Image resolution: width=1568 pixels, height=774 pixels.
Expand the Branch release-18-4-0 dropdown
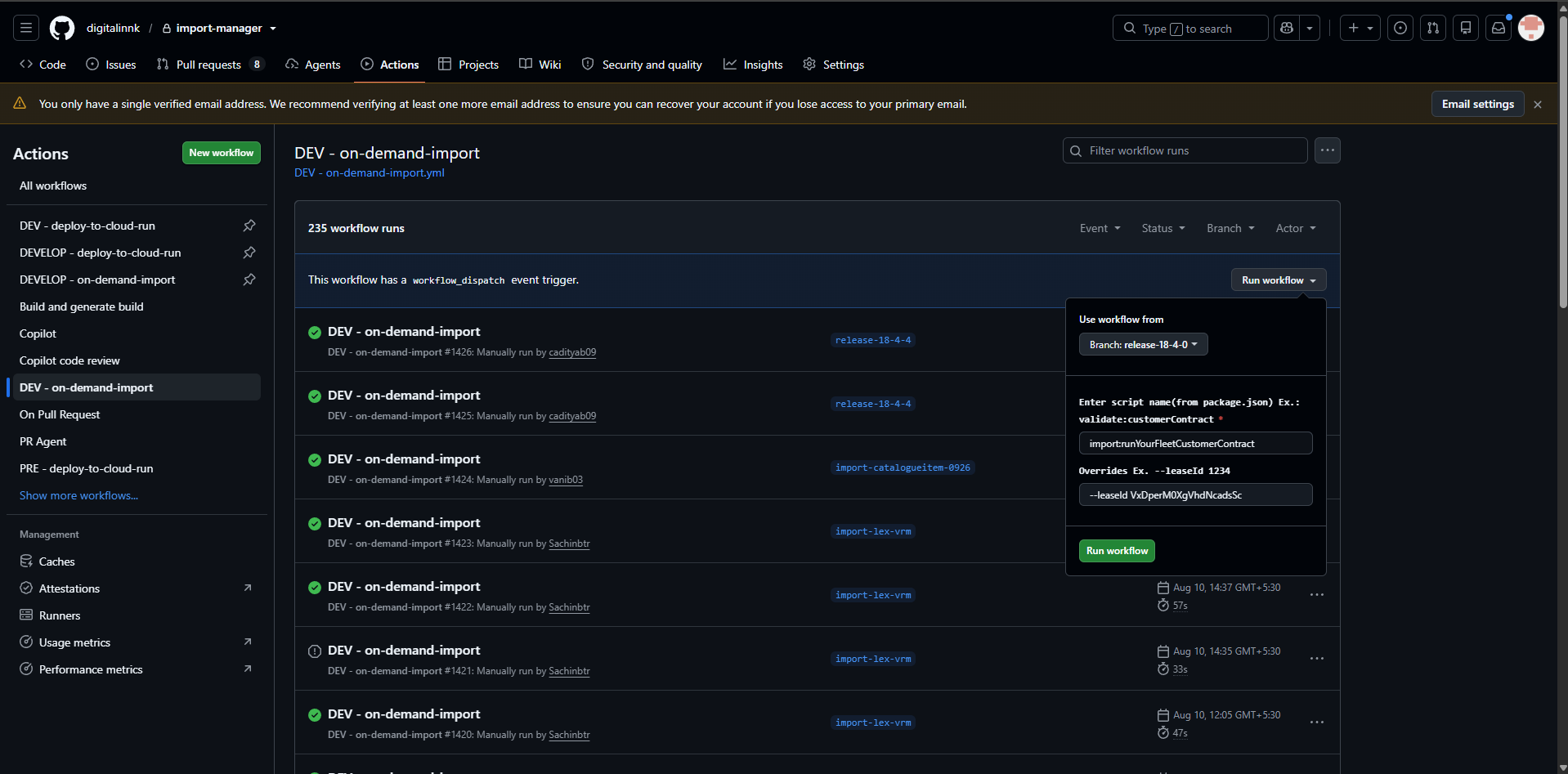1143,345
